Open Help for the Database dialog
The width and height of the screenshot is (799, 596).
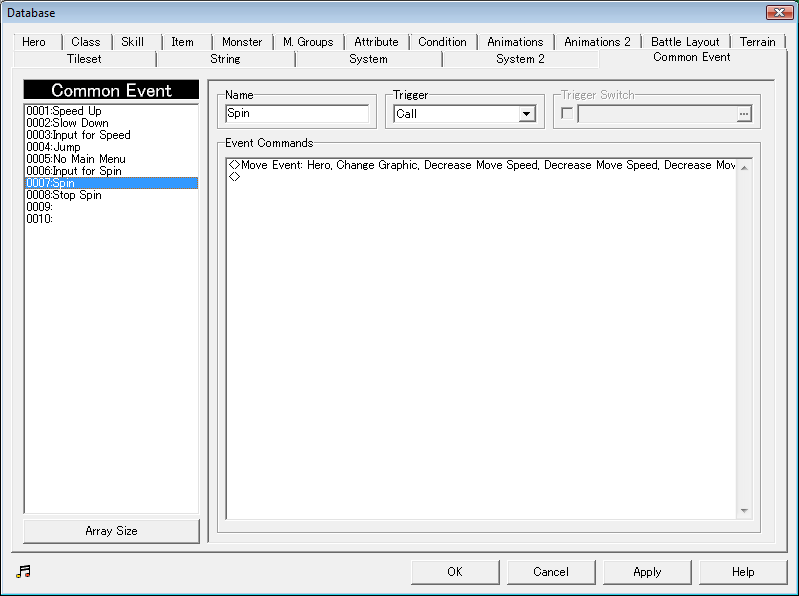[x=743, y=572]
